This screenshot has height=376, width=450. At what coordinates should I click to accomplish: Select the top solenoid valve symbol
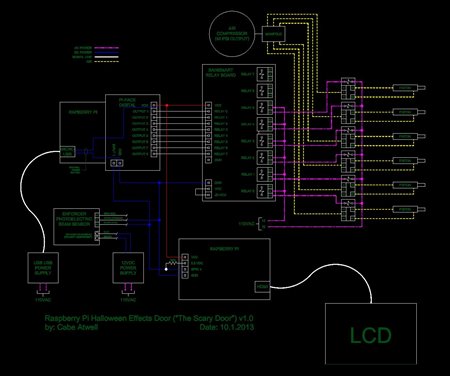348,89
